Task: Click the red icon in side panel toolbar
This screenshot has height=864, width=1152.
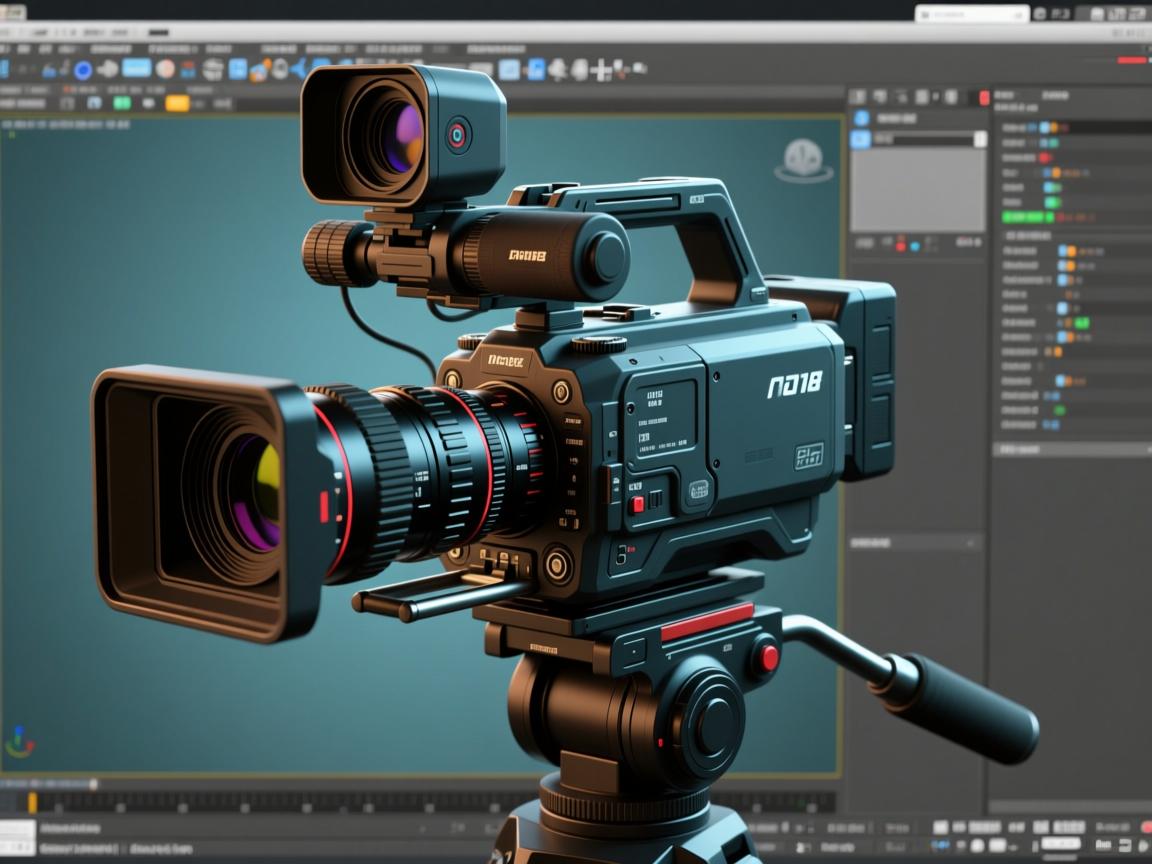Action: click(x=984, y=97)
